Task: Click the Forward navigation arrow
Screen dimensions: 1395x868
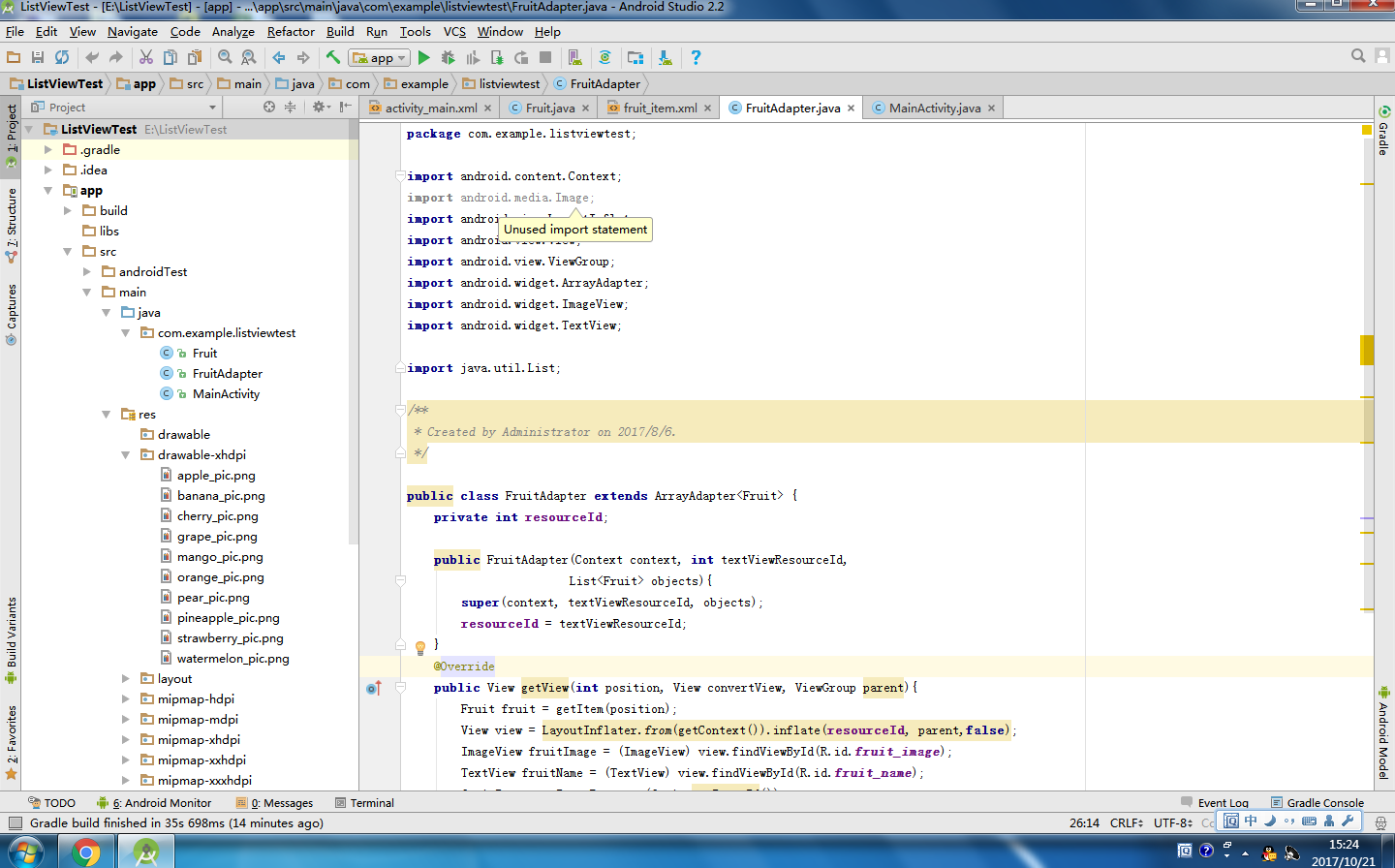Action: (303, 57)
